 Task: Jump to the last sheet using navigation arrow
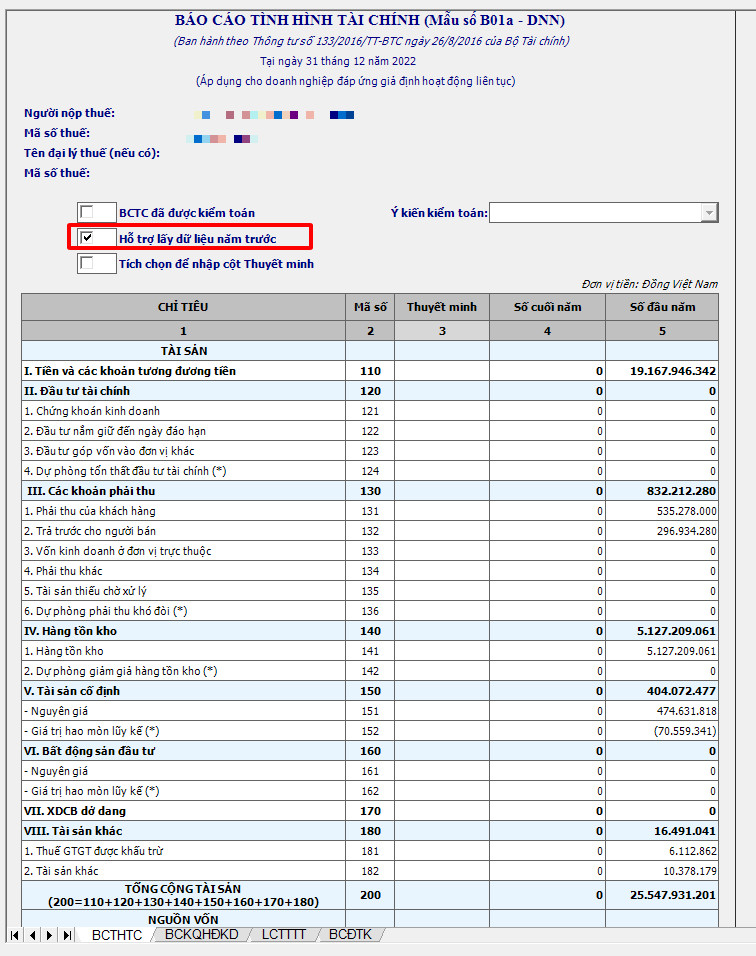click(67, 935)
